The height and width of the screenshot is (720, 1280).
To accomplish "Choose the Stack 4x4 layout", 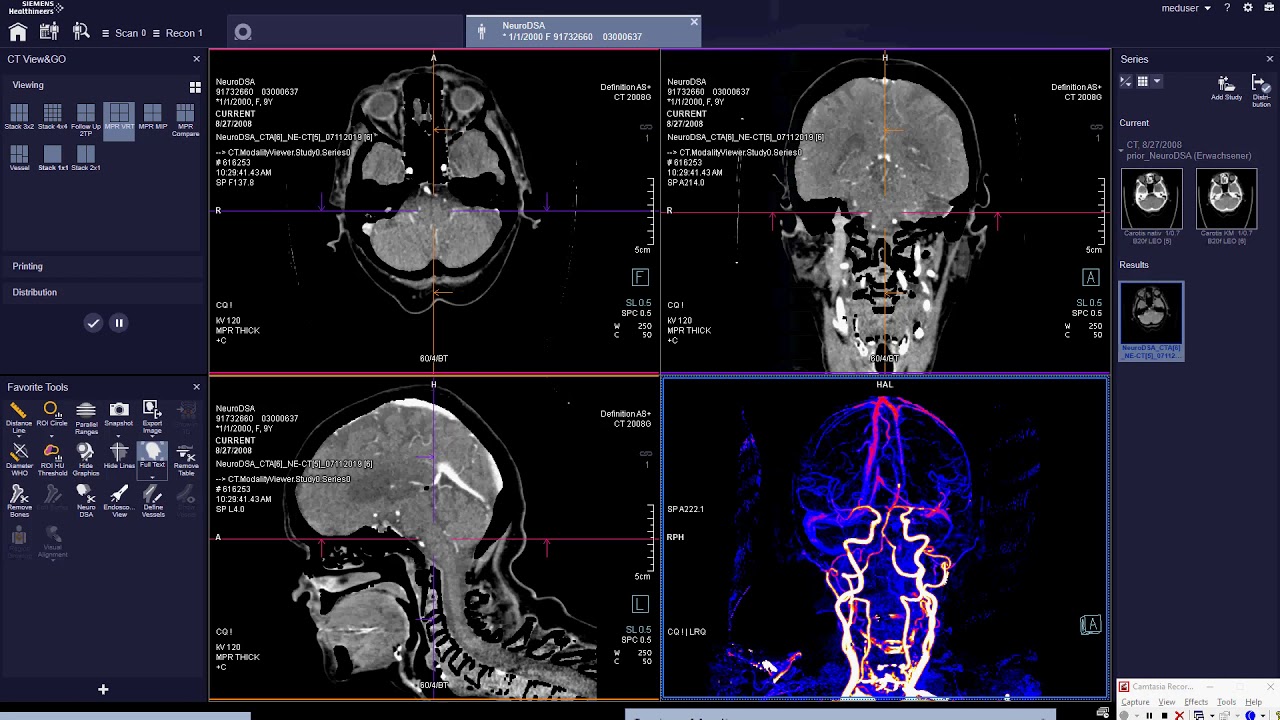I will tap(52, 118).
